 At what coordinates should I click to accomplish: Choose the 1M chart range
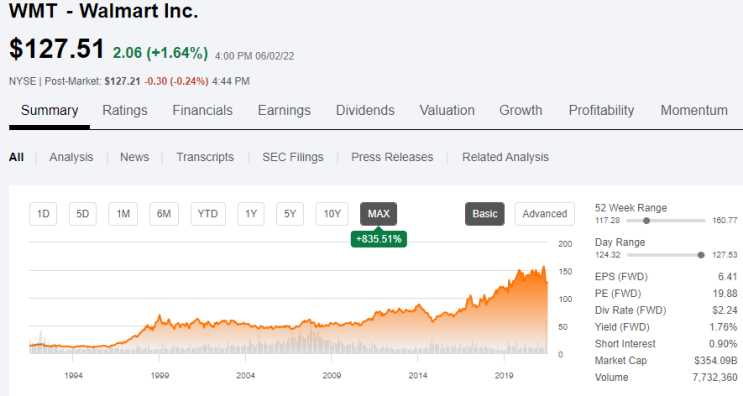click(x=123, y=214)
